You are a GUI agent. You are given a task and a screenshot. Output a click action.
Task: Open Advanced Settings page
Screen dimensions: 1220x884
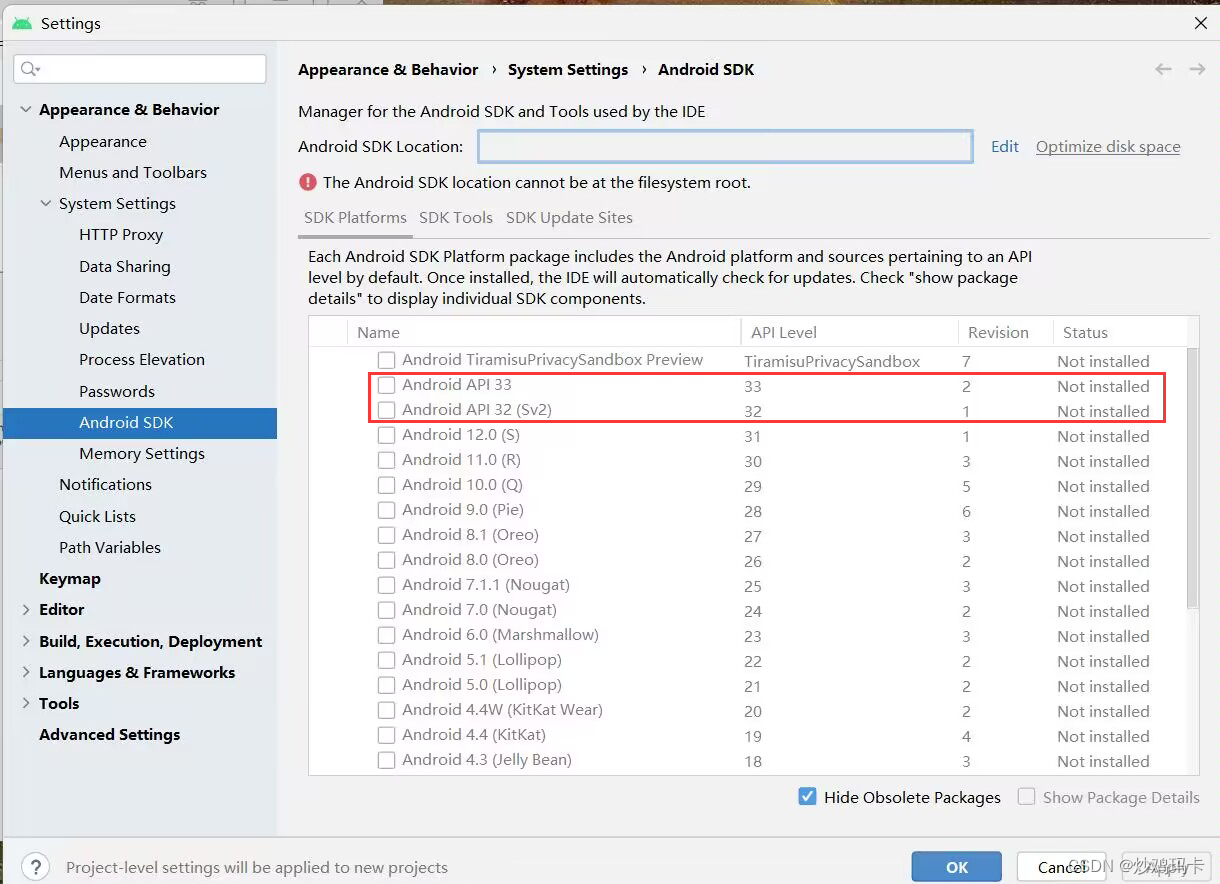point(110,734)
